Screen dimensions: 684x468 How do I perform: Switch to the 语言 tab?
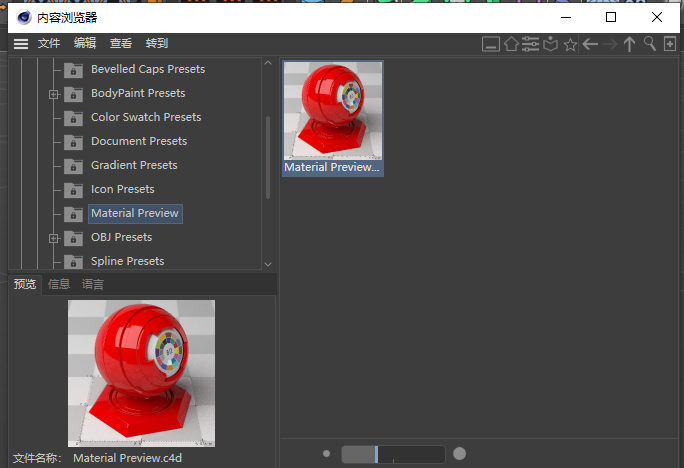pos(92,284)
